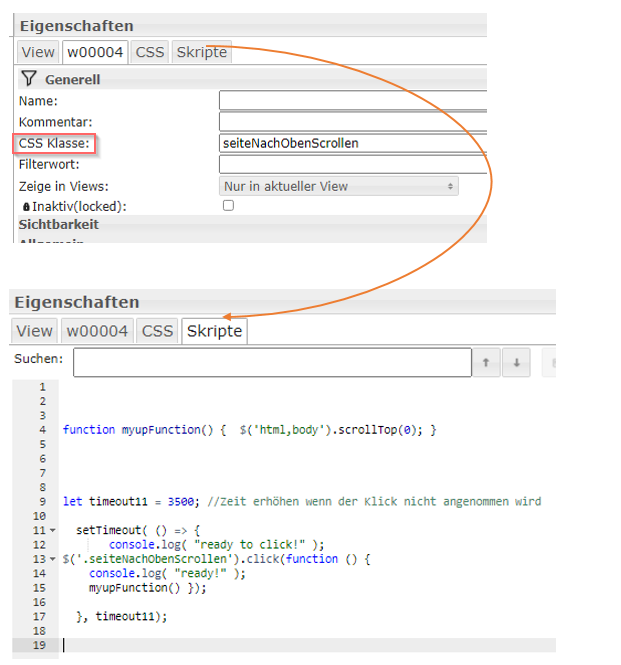Click '.seiteNachObenScrollen' selector on line 13

coord(158,559)
